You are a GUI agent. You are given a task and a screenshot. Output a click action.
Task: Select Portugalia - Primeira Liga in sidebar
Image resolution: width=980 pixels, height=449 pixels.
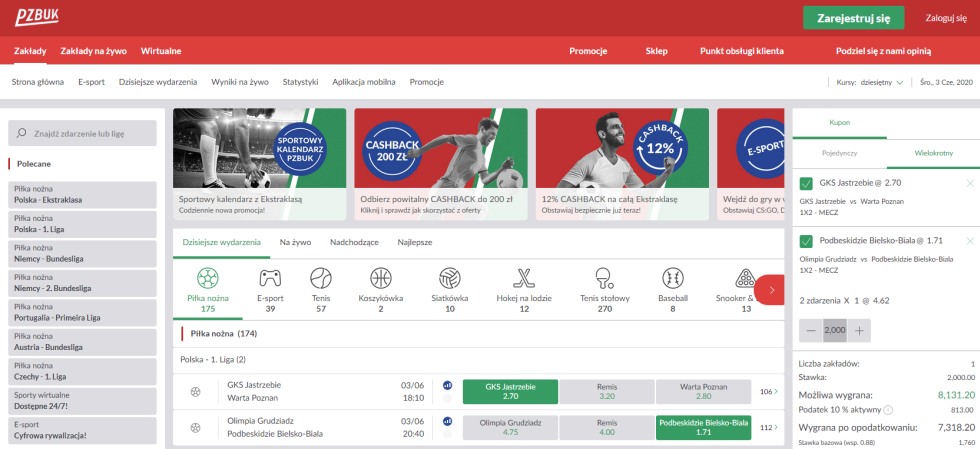(82, 312)
